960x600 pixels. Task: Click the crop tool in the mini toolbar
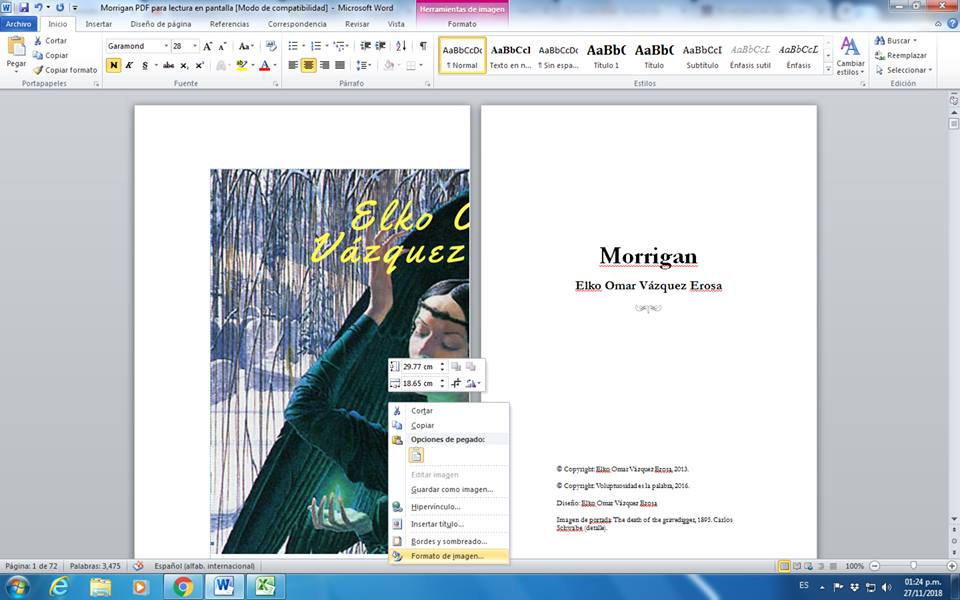456,383
